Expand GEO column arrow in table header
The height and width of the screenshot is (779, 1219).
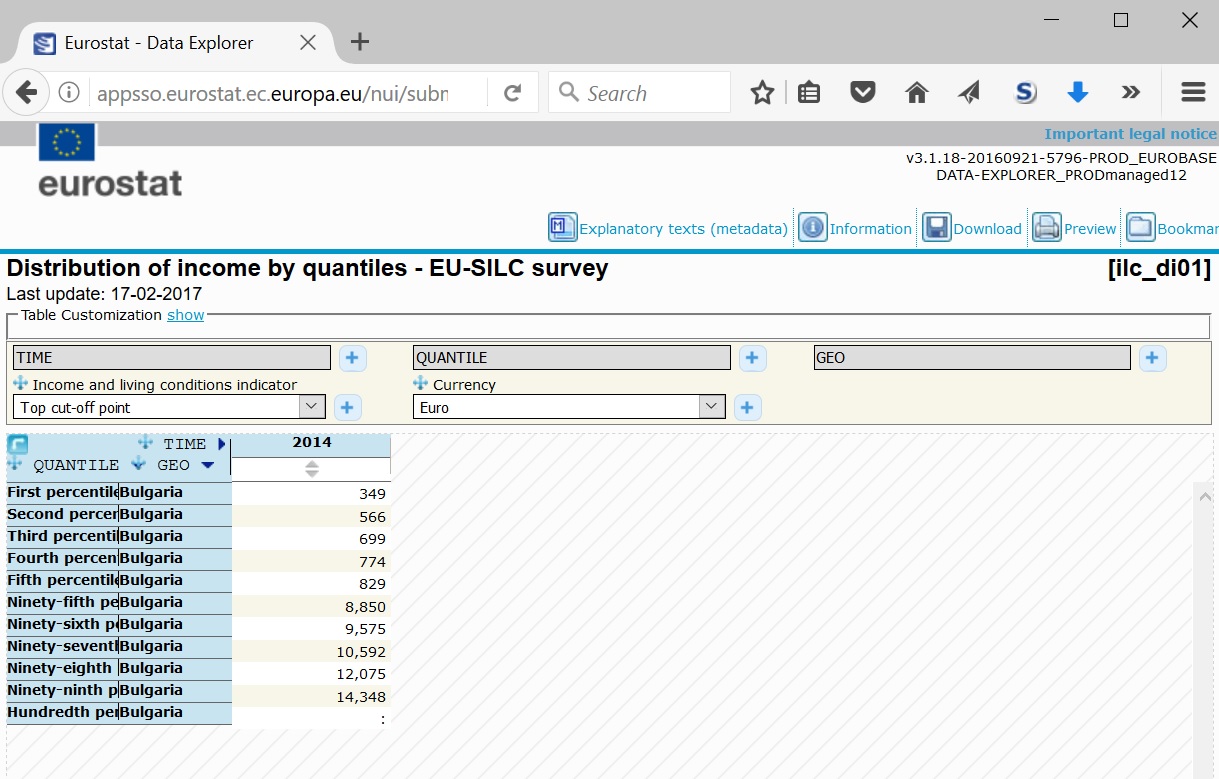click(x=207, y=465)
